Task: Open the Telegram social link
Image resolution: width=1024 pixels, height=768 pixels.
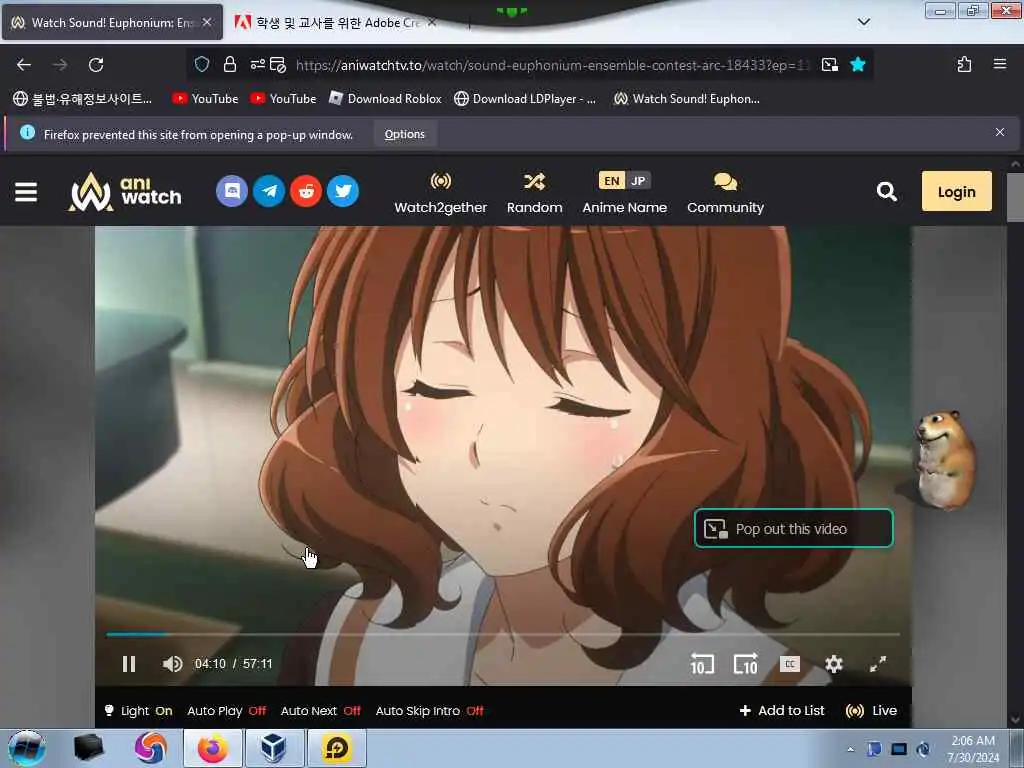Action: click(269, 191)
